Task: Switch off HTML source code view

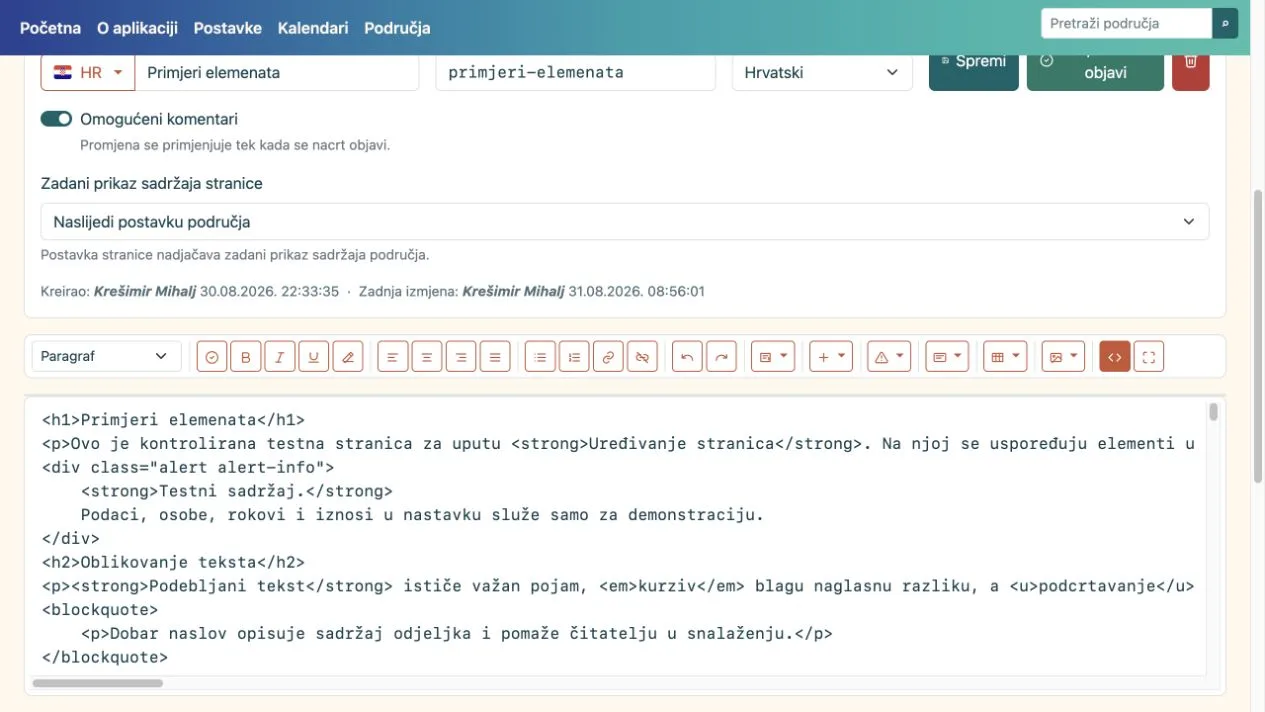Action: click(x=1115, y=357)
